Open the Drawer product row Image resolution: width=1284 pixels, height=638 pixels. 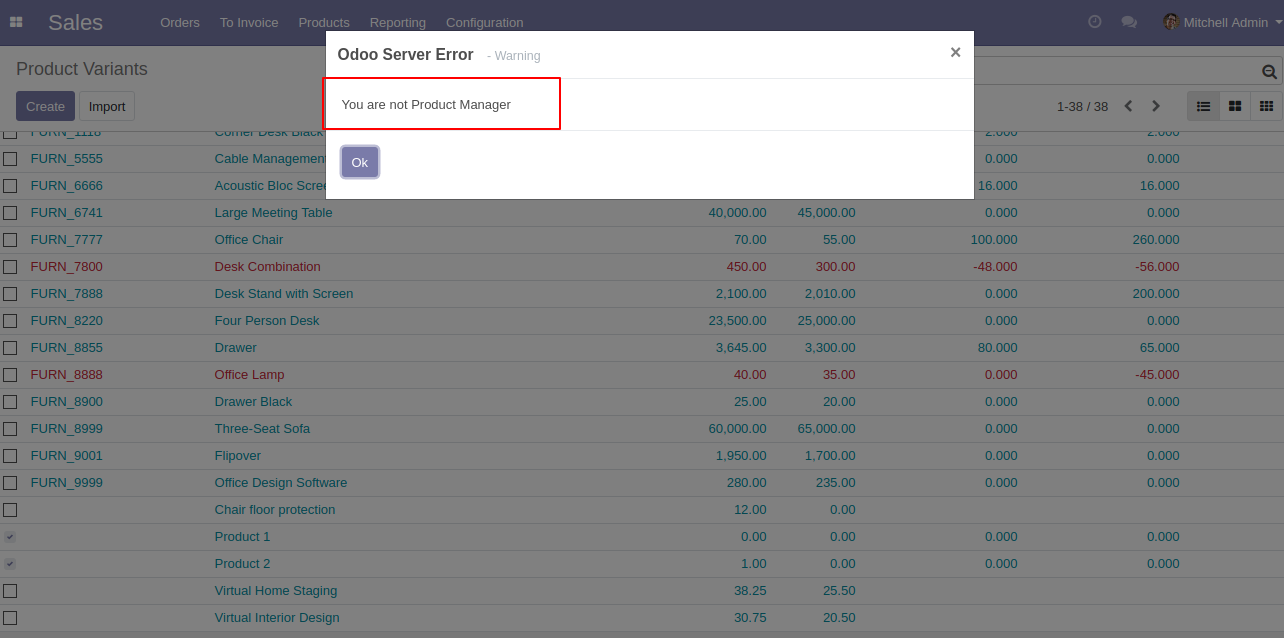click(642, 348)
